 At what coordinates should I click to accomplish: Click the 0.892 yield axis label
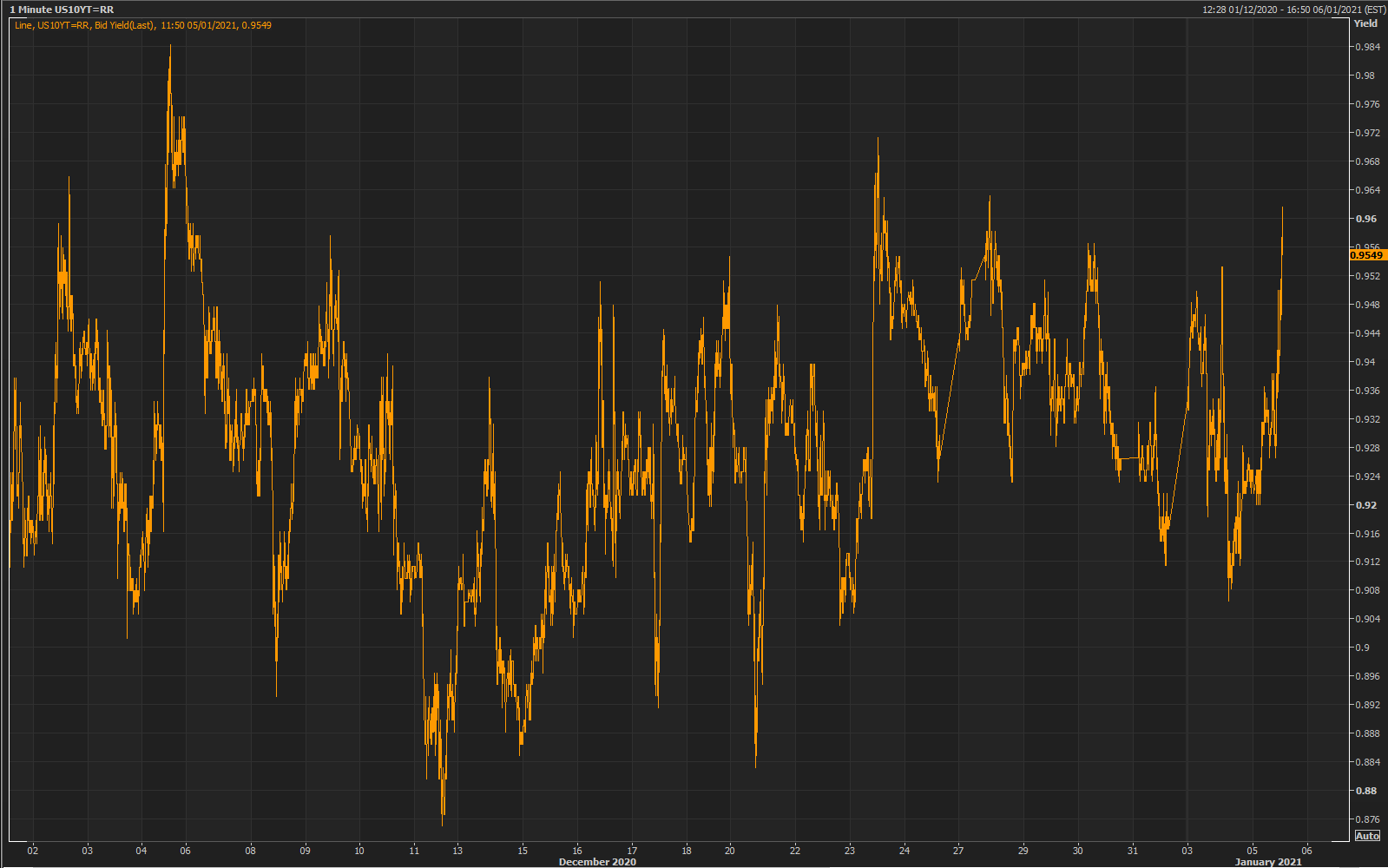[x=1368, y=705]
